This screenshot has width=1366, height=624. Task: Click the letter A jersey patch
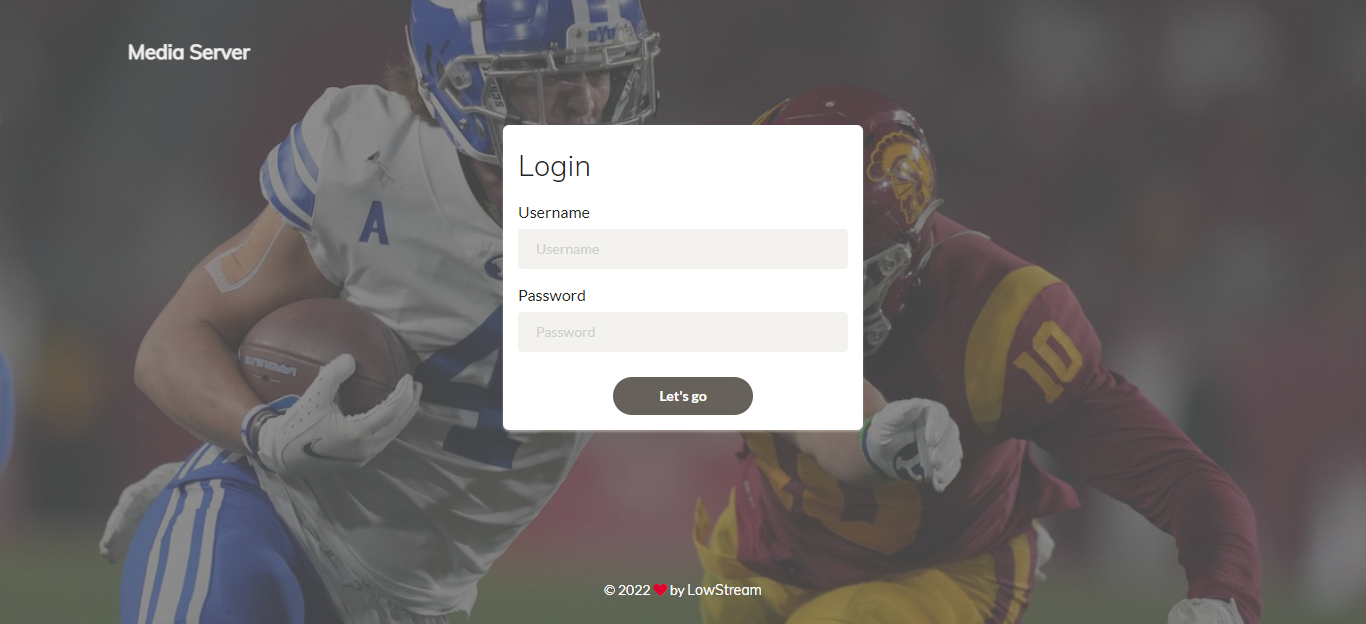pos(374,222)
